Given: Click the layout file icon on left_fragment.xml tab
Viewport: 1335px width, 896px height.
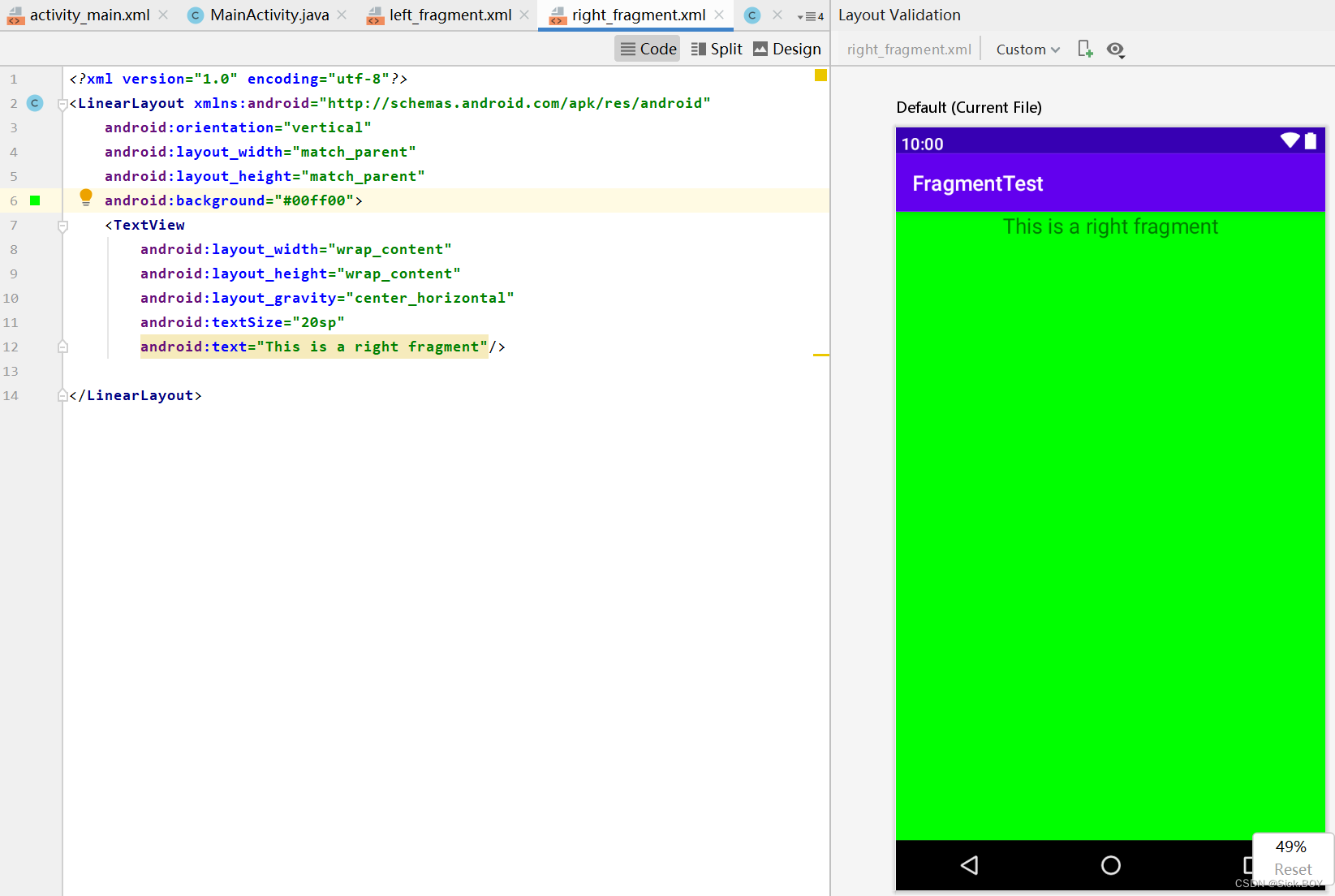Looking at the screenshot, I should [375, 15].
